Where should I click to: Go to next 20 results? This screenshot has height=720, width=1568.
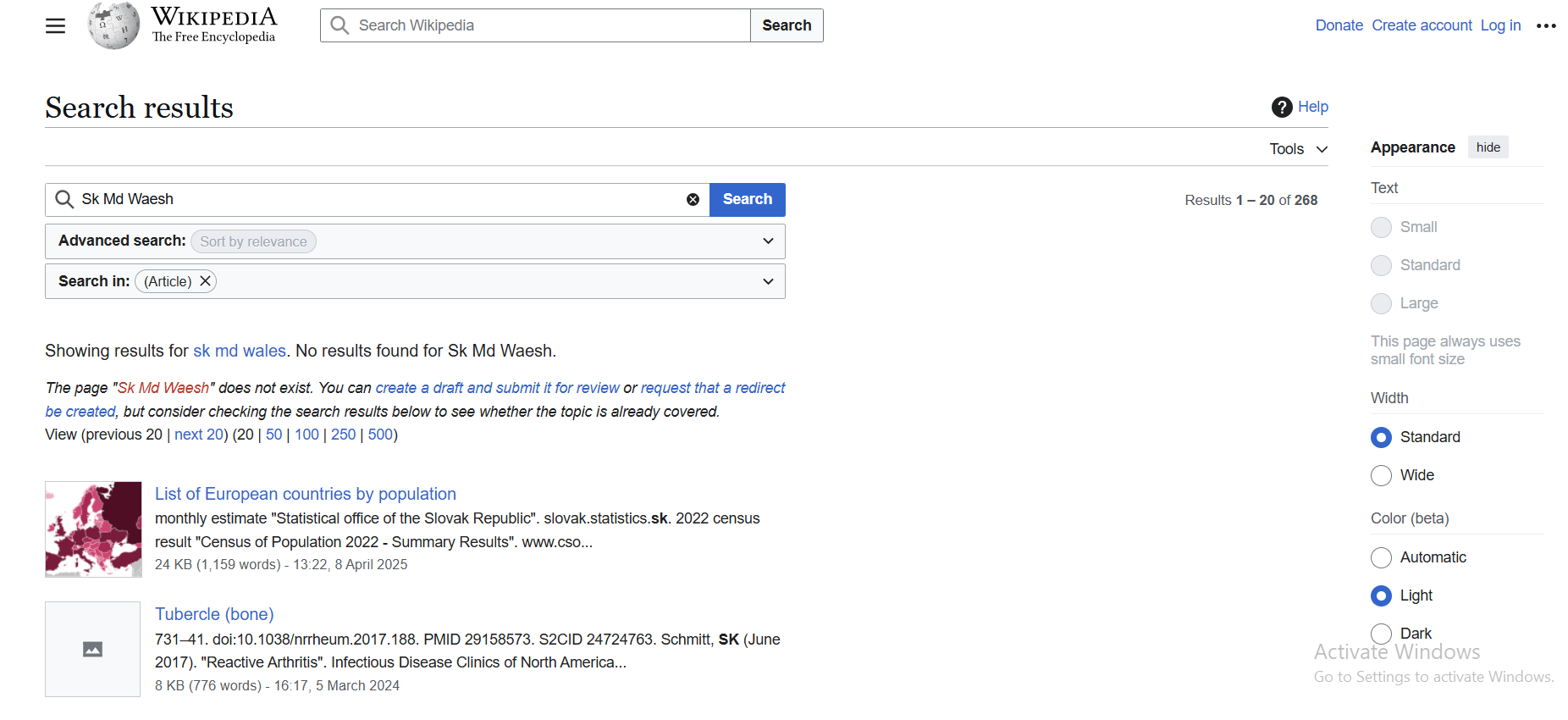[x=200, y=435]
